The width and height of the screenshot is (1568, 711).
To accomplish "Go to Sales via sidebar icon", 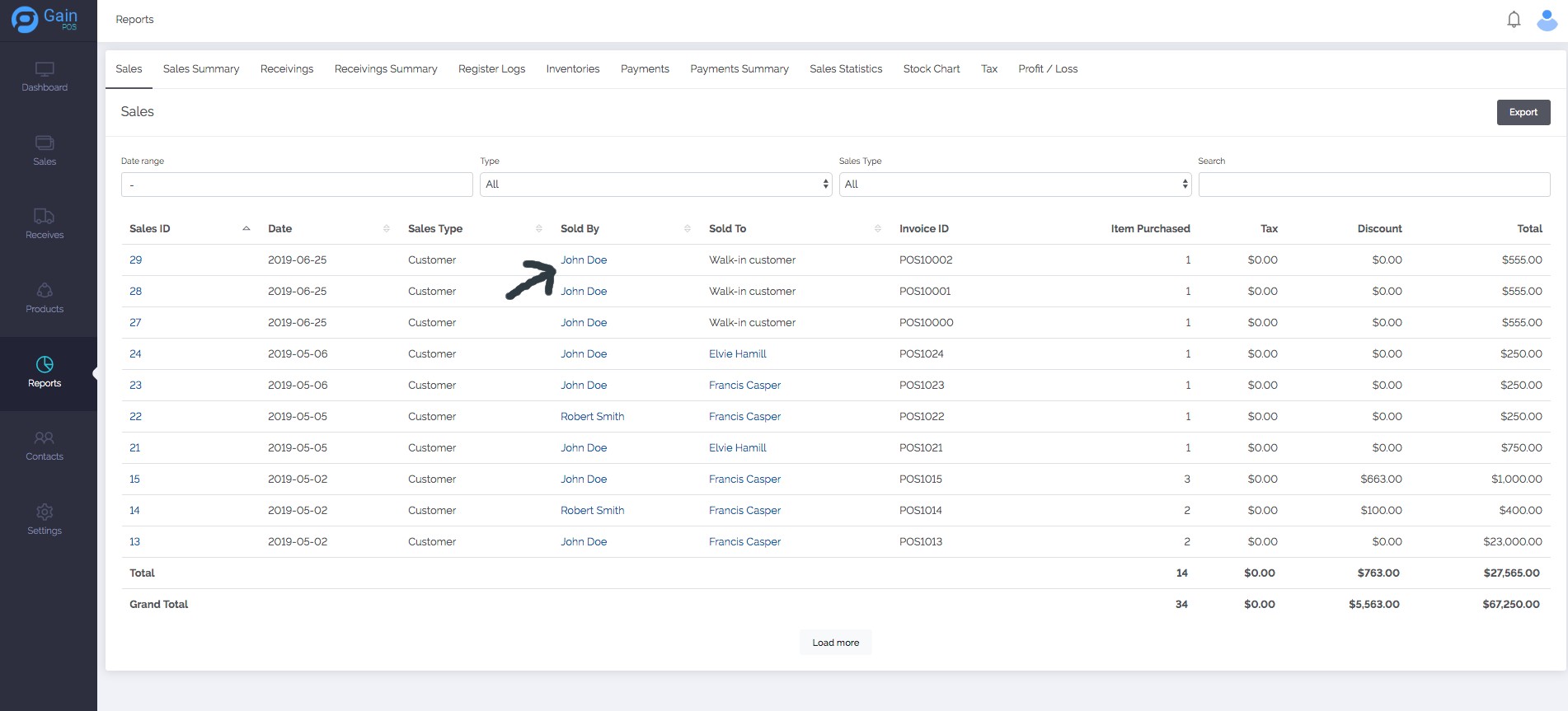I will click(45, 143).
